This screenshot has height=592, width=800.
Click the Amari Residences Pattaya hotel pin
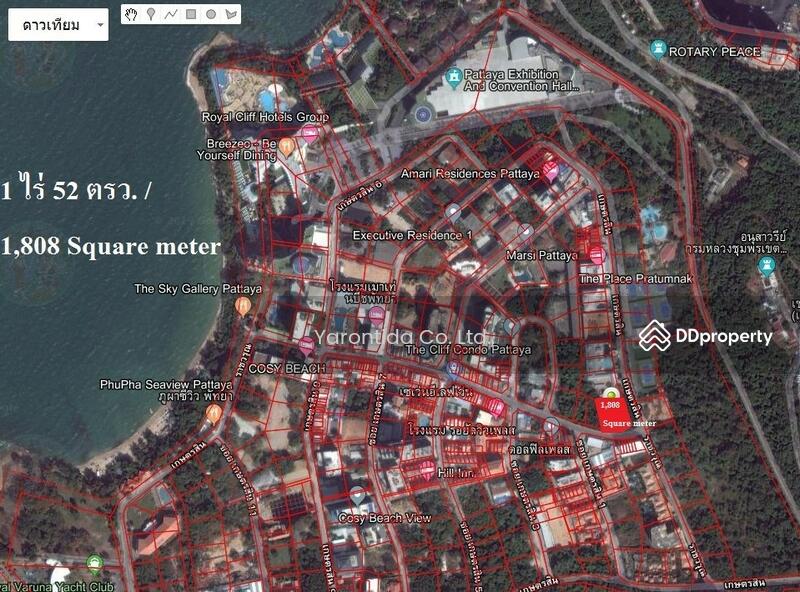coord(551,171)
